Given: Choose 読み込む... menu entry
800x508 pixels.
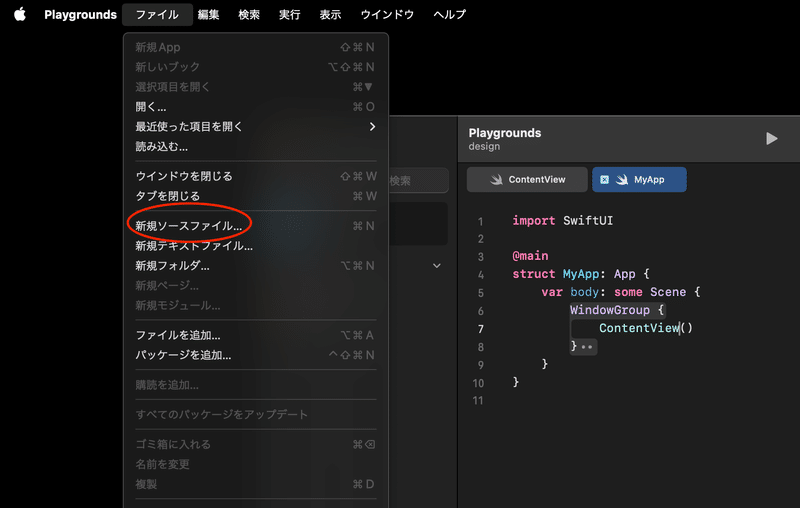Looking at the screenshot, I should coord(256,146).
